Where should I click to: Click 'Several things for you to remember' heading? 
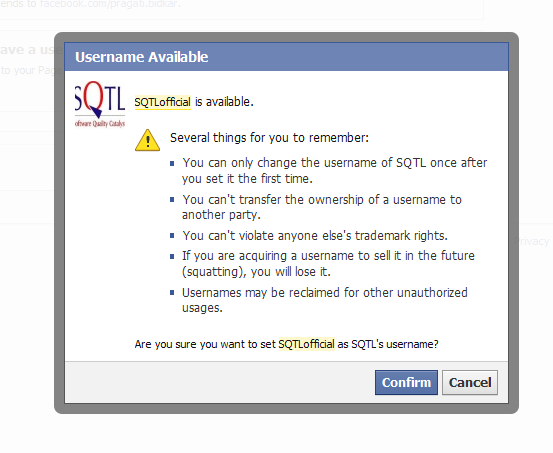pos(269,138)
